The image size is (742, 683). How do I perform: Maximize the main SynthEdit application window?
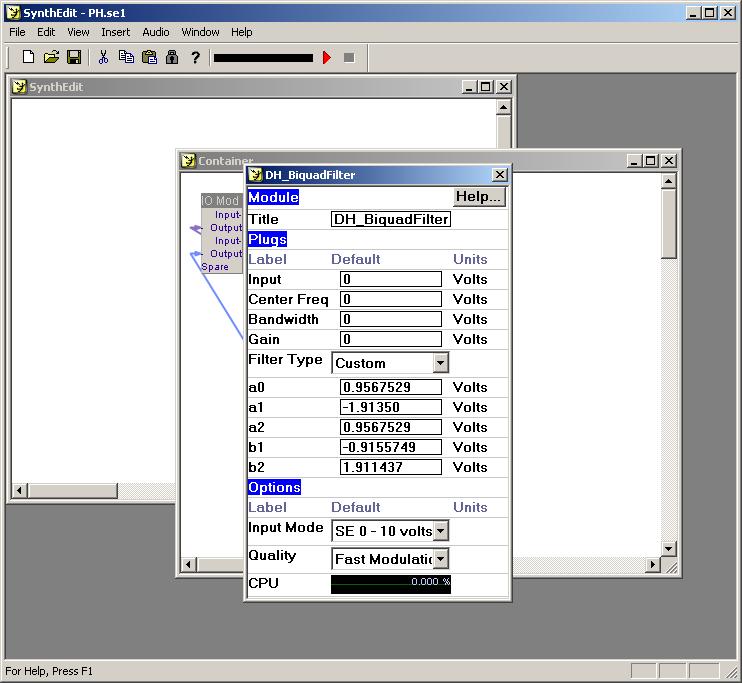coord(710,13)
